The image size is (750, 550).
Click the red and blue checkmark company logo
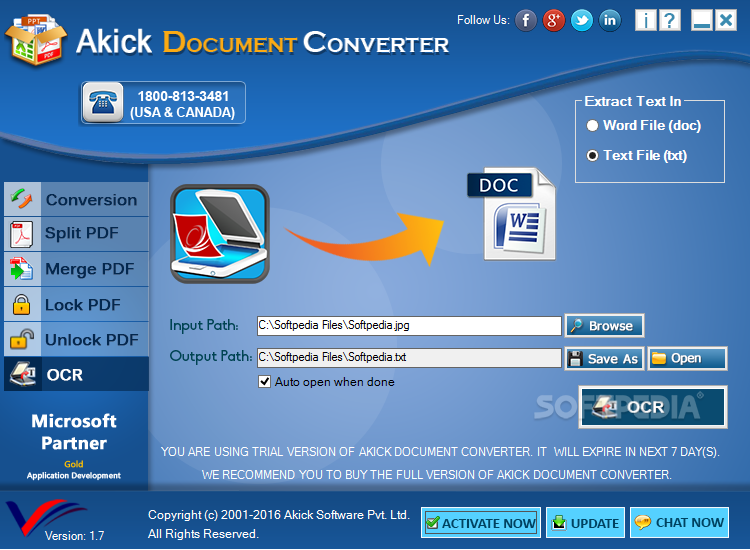45,517
